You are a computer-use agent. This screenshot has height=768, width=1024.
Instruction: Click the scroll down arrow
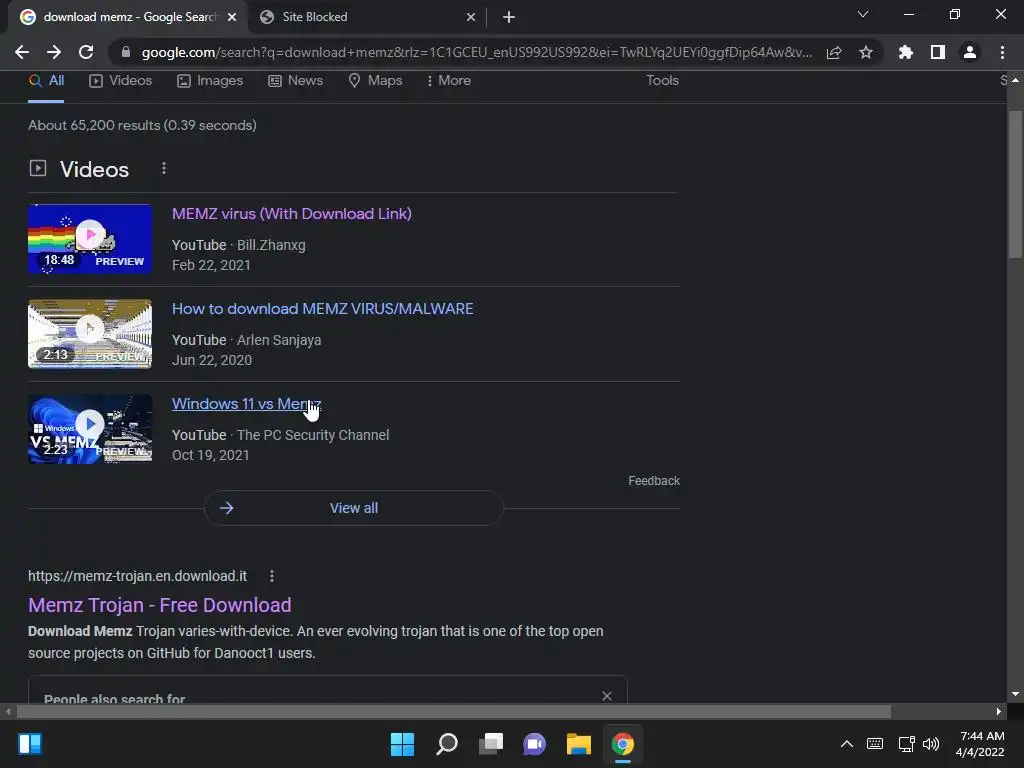tap(1015, 694)
